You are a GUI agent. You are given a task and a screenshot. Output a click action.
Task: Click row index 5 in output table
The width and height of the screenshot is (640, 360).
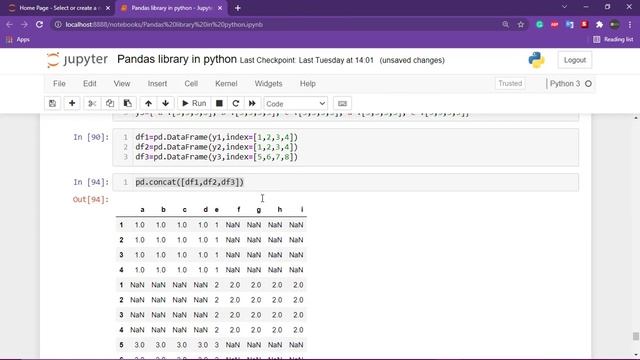[x=121, y=345]
